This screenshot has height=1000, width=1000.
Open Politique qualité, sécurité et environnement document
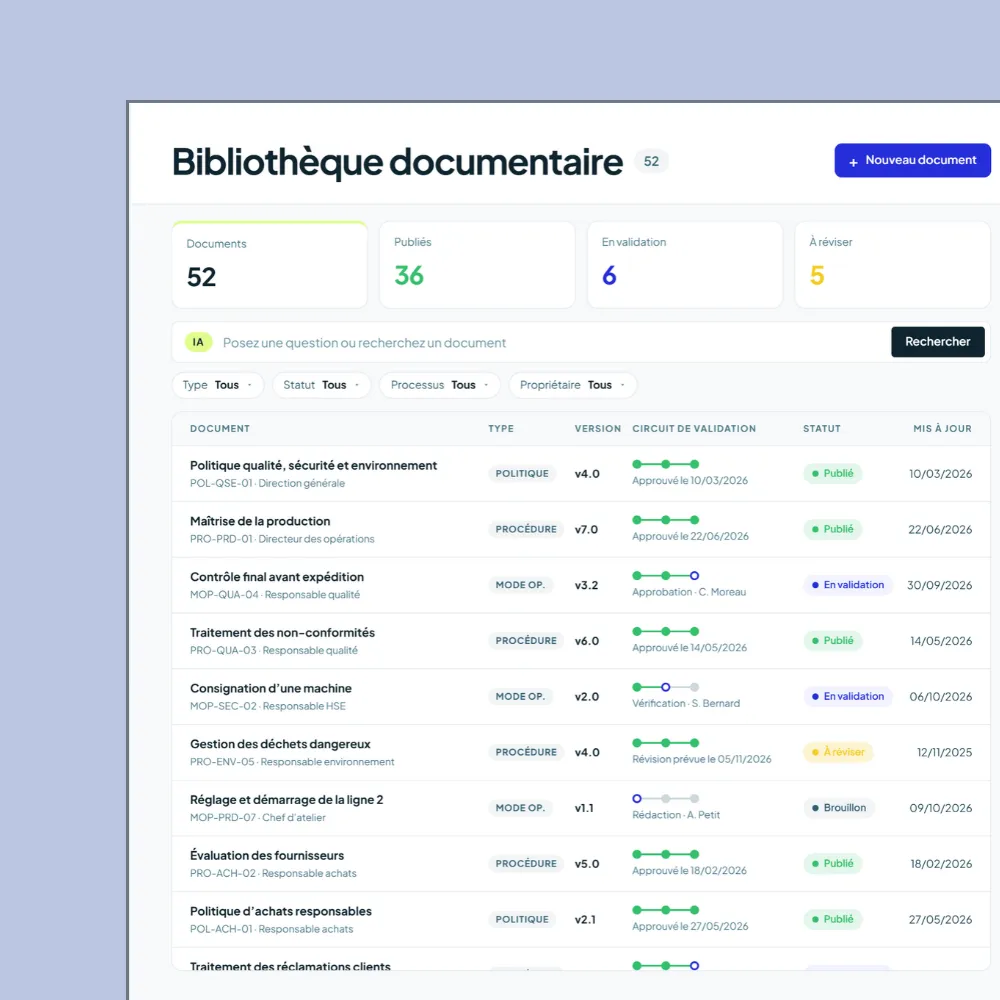pyautogui.click(x=313, y=466)
